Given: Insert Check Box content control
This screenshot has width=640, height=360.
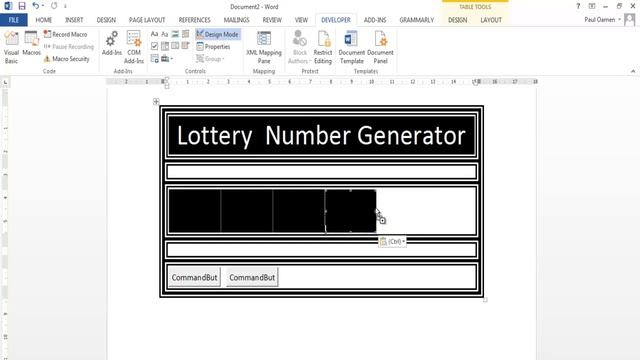Looking at the screenshot, I should (154, 46).
